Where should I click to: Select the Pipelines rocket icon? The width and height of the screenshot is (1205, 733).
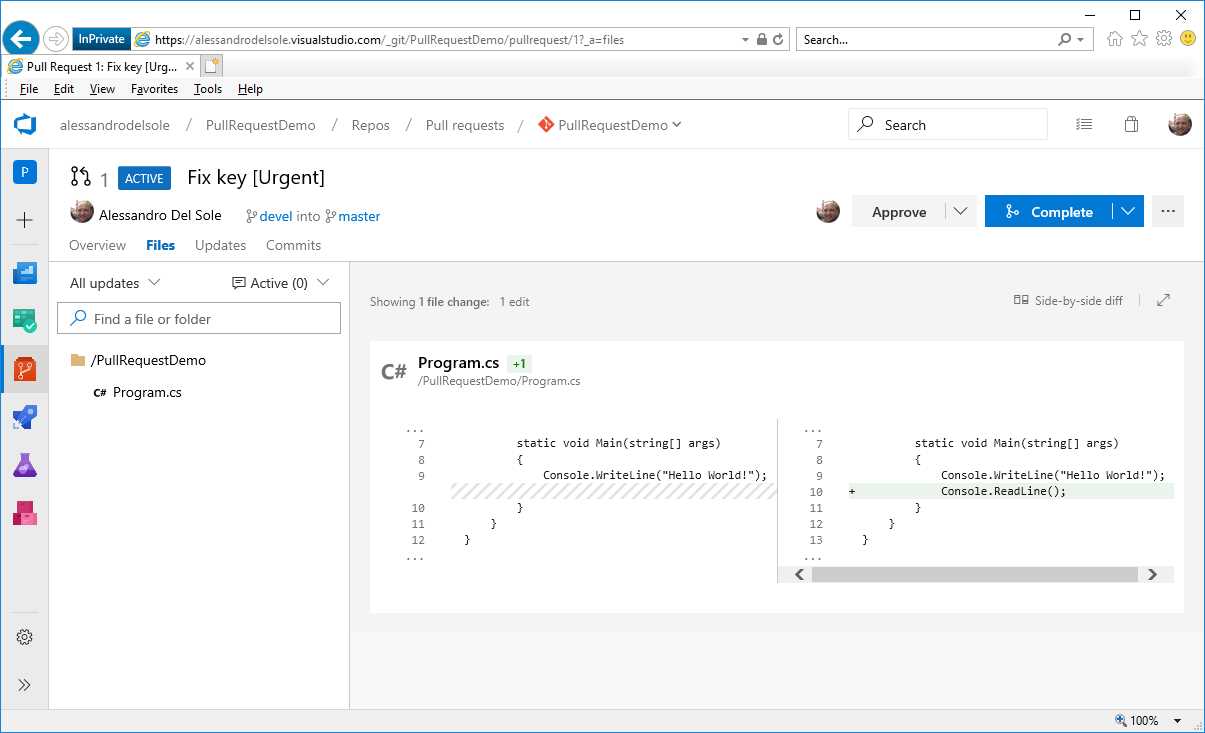(x=24, y=417)
